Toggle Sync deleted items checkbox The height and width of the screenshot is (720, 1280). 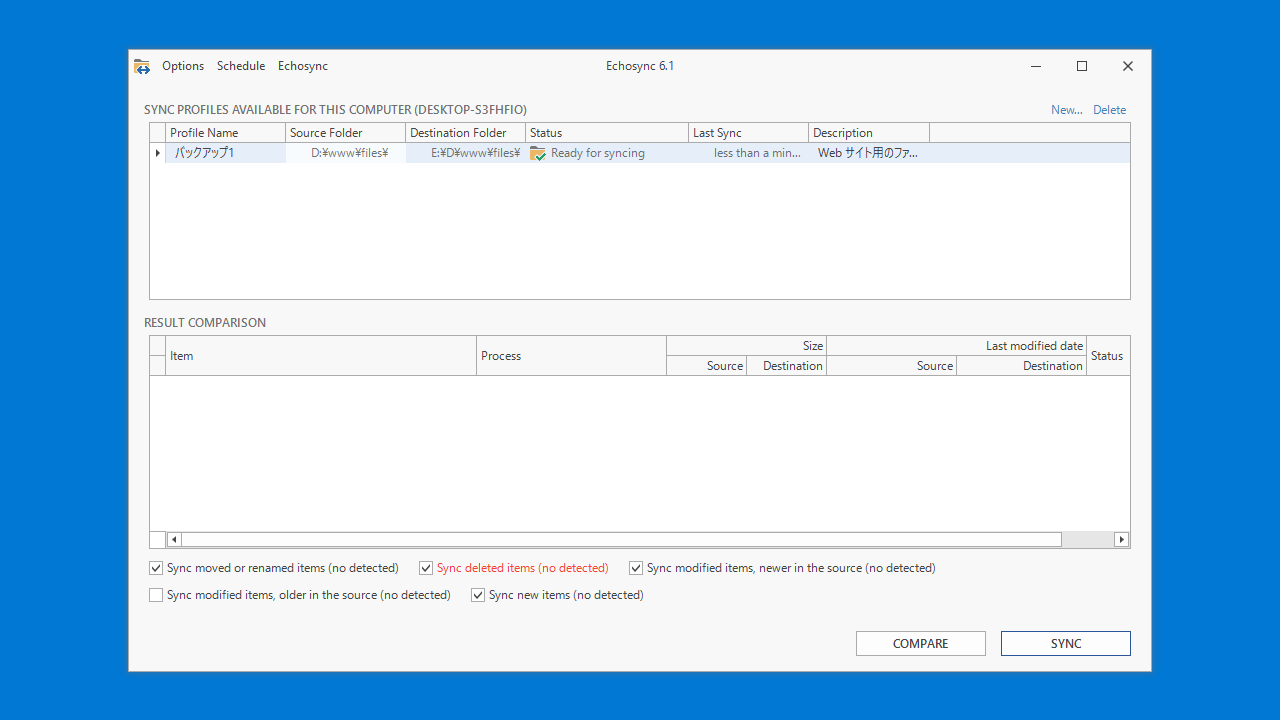426,568
